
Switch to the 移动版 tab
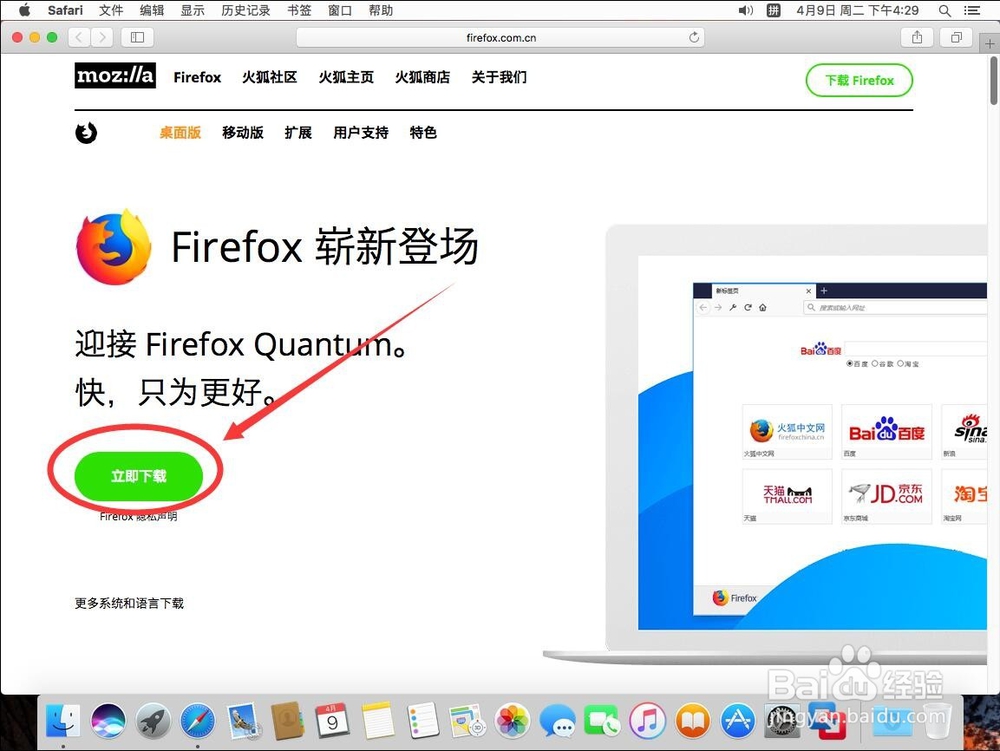point(243,132)
